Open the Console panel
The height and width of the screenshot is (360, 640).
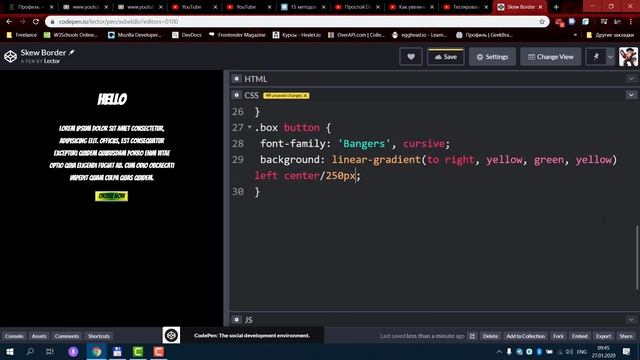point(14,336)
